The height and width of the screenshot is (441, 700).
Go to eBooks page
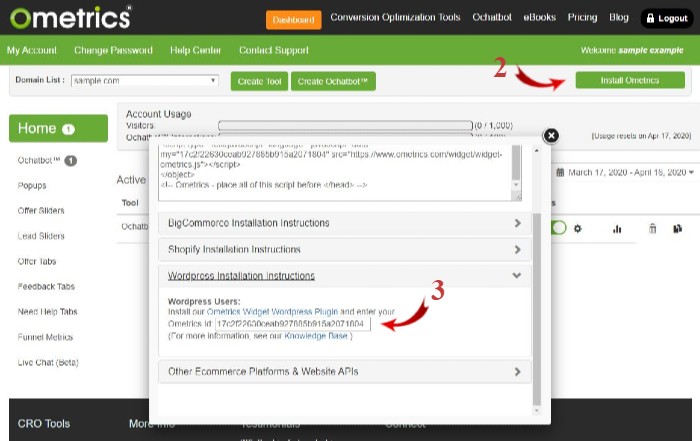(539, 17)
